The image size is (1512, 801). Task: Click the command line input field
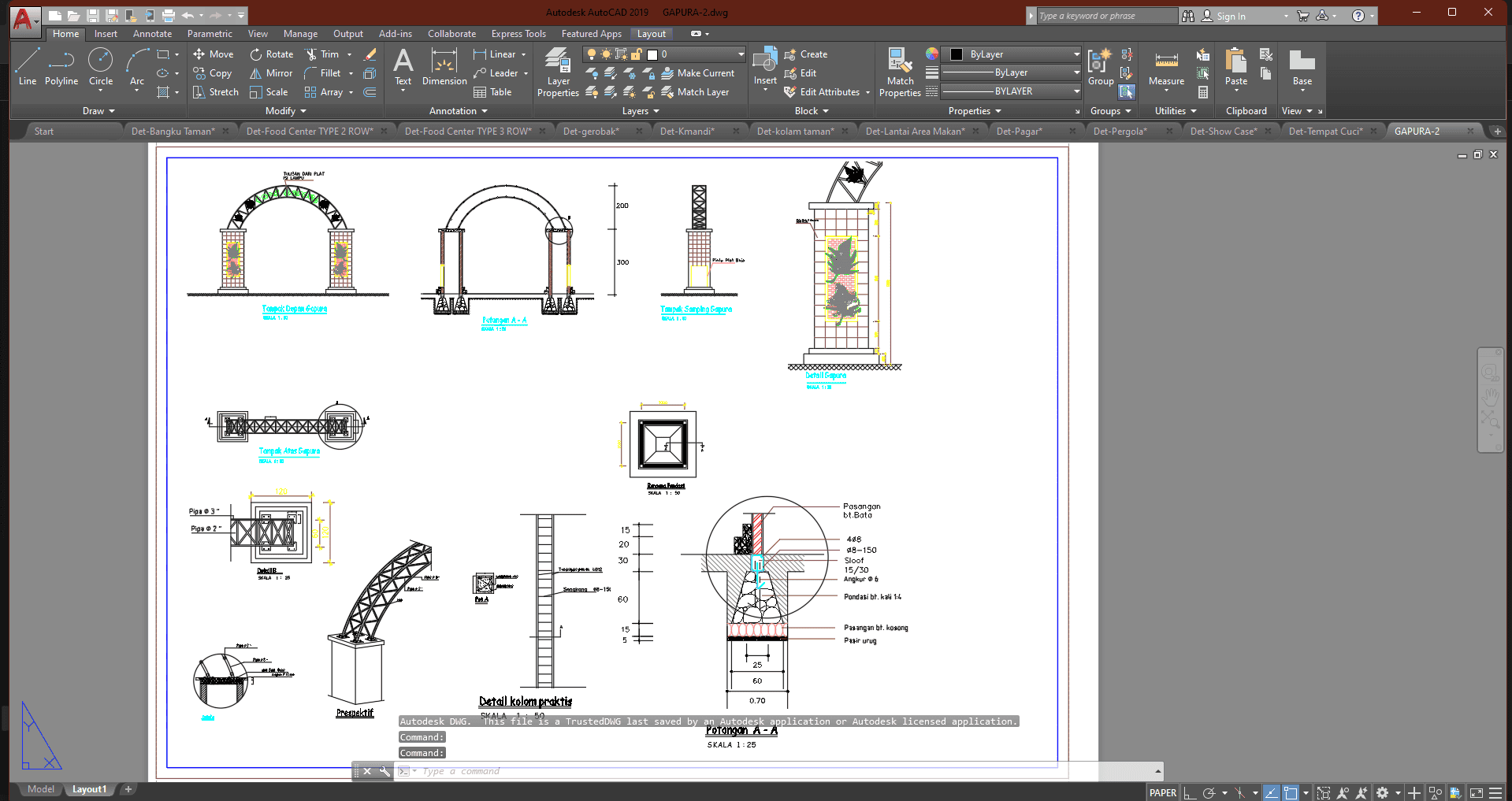coord(630,771)
